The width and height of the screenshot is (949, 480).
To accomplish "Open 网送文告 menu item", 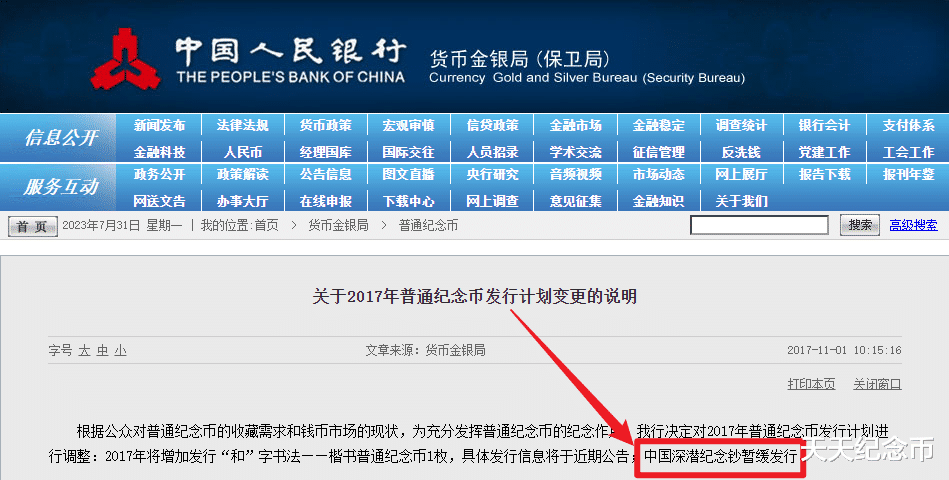I will [159, 201].
